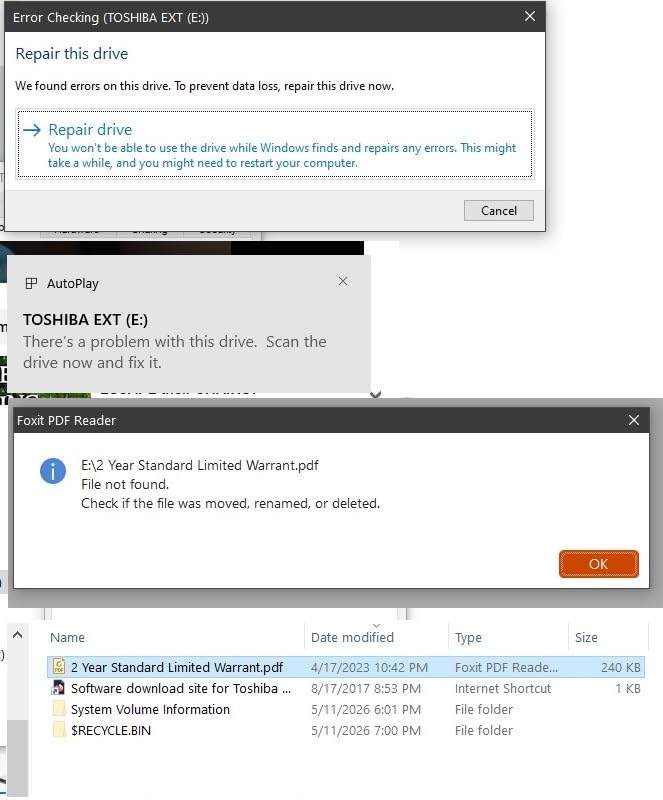The image size is (663, 800).
Task: Confirm the Foxit PDF Reader message with OK
Action: 599,564
